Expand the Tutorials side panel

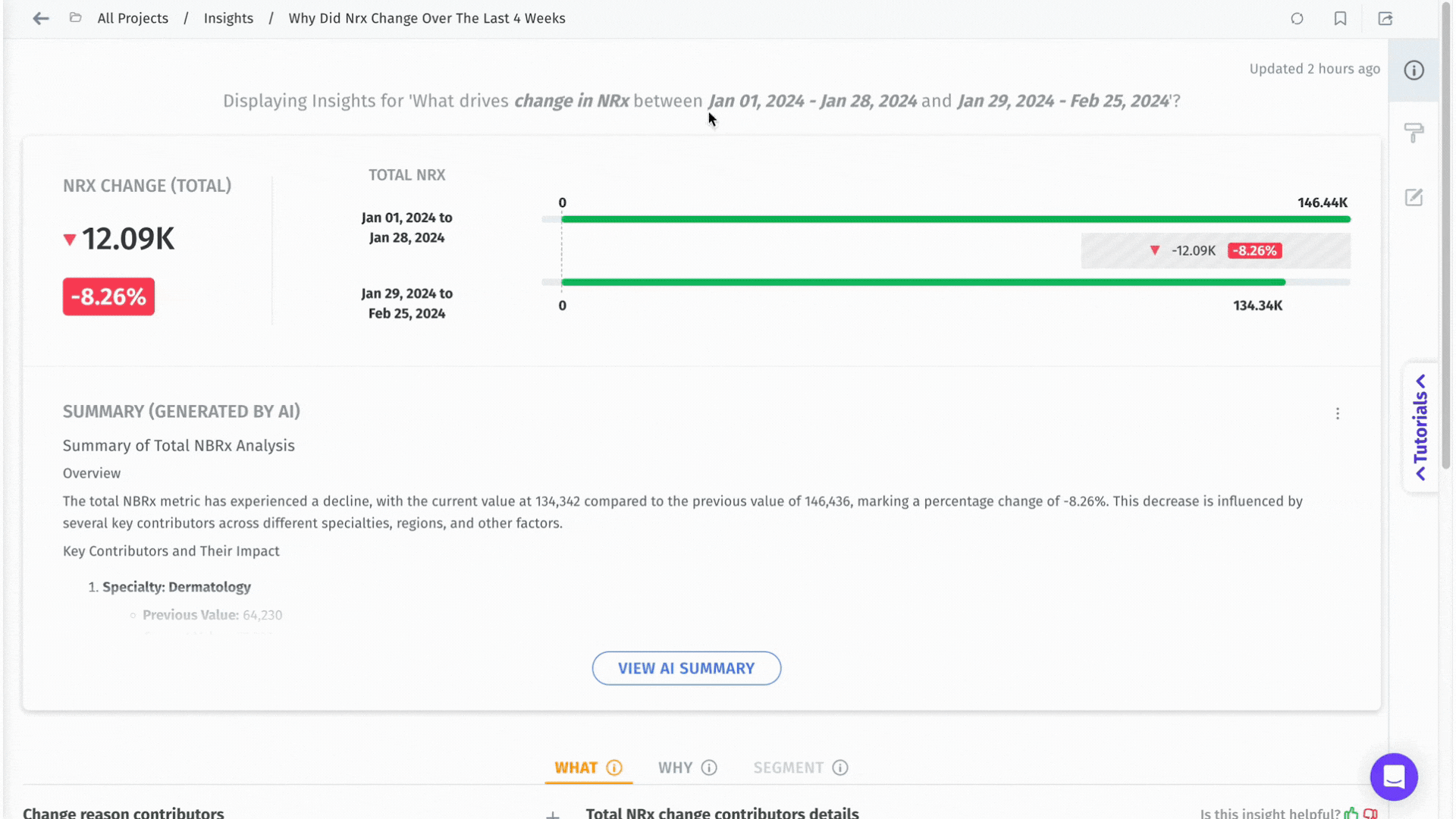click(x=1420, y=428)
